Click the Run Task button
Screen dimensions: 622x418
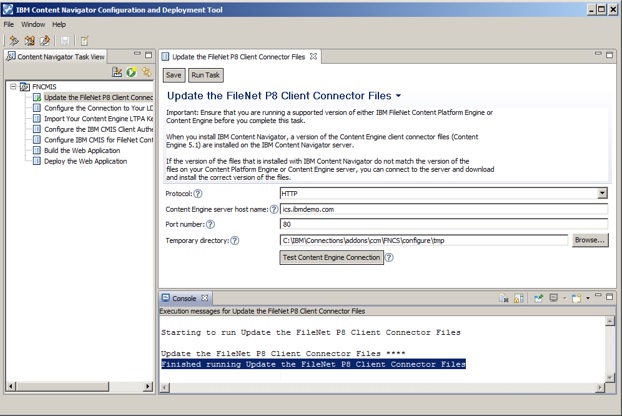[x=205, y=75]
